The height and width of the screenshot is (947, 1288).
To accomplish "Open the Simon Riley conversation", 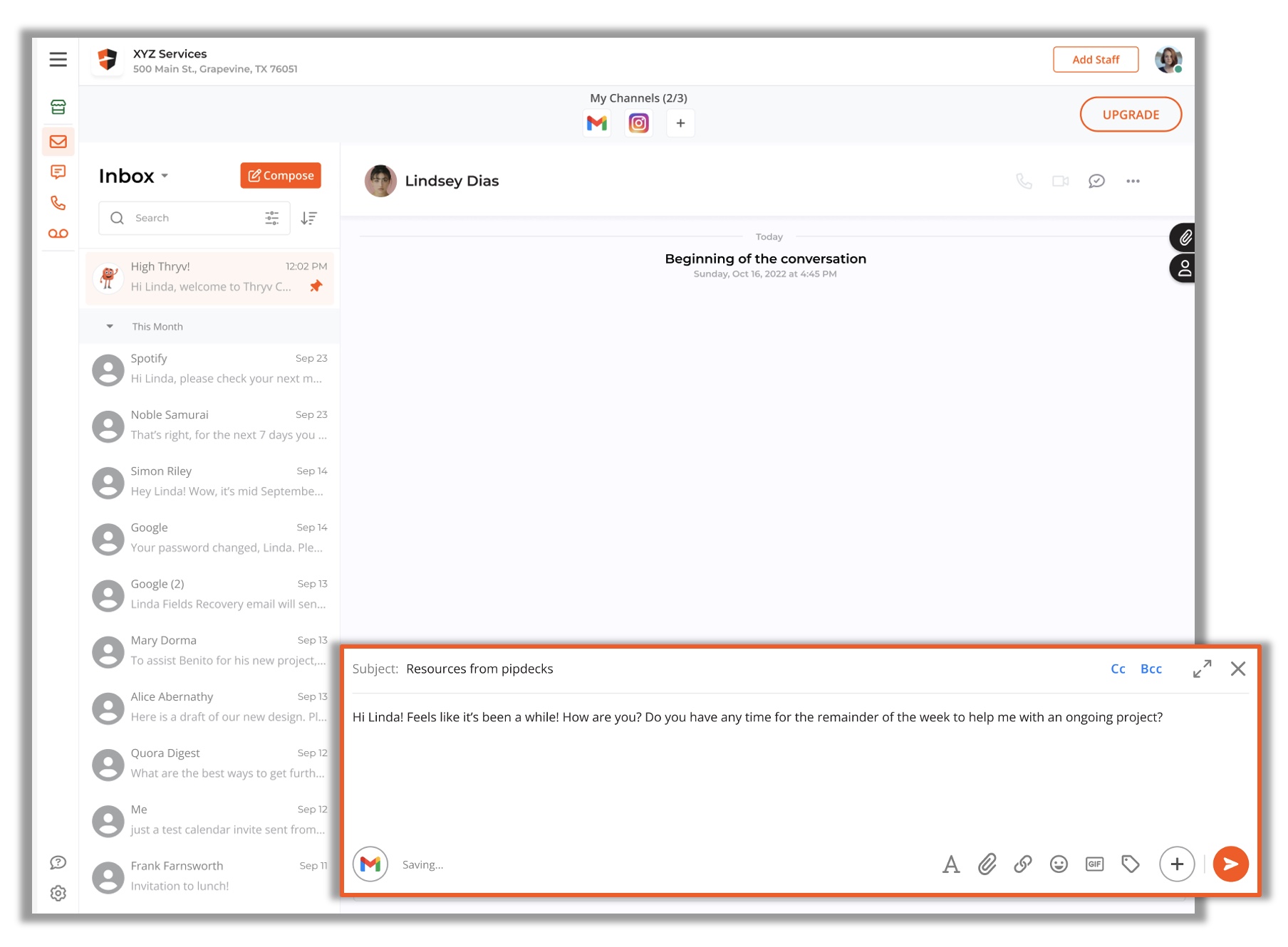I will [209, 481].
